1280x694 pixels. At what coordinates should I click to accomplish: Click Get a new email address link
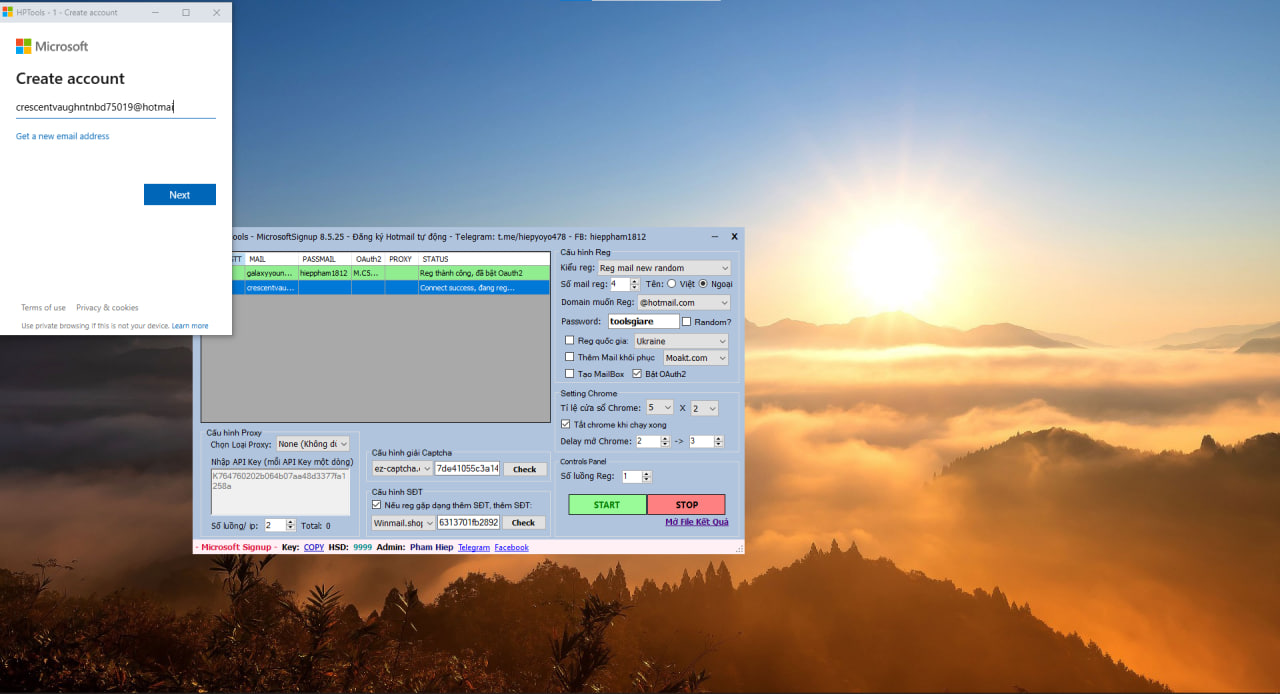[63, 136]
